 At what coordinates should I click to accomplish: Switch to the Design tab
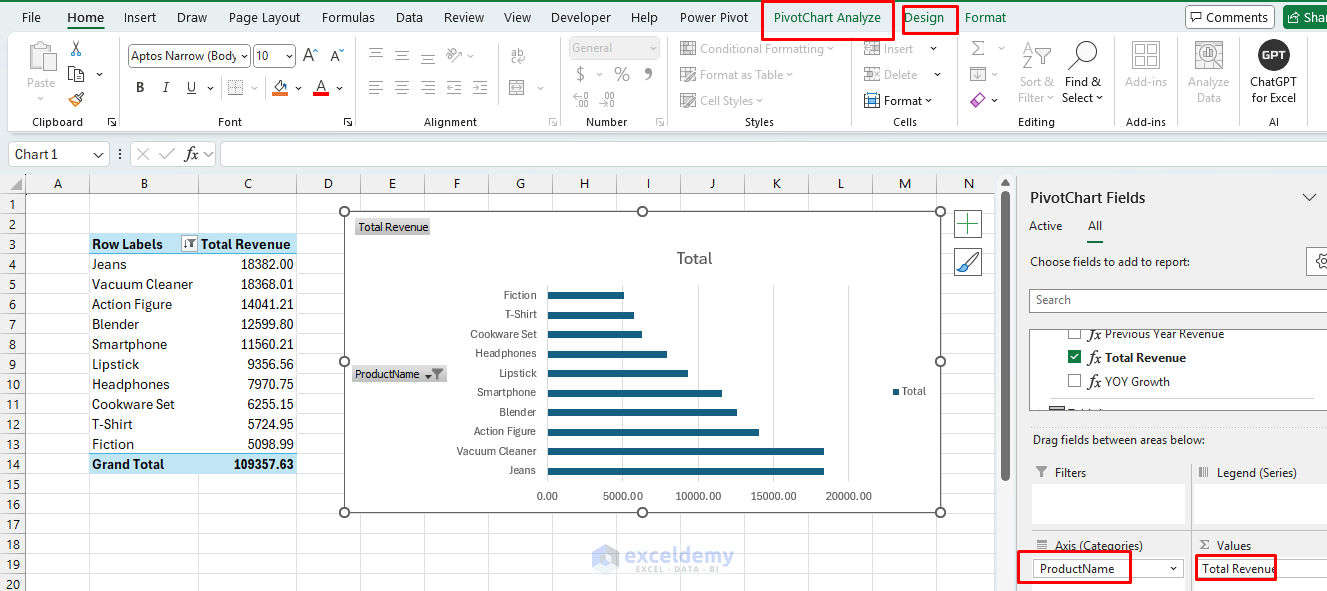[924, 17]
